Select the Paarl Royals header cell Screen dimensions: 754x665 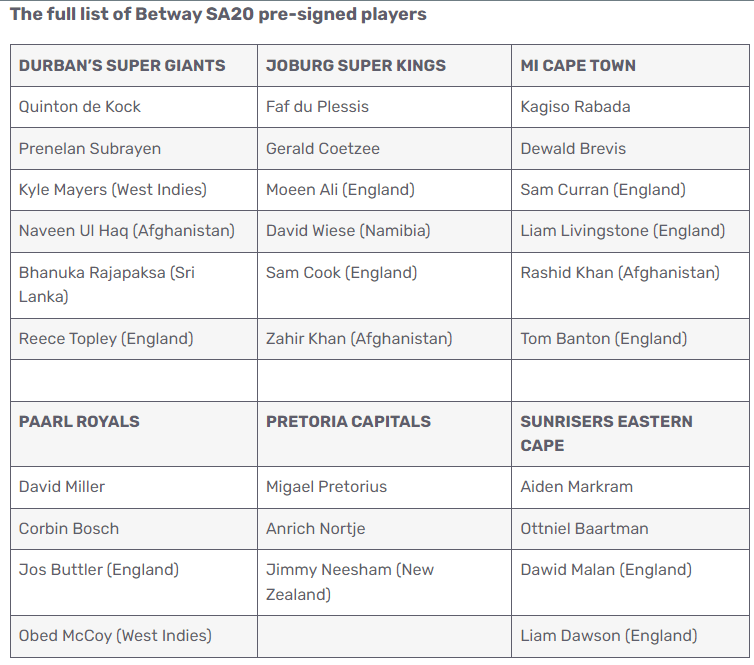pyautogui.click(x=134, y=434)
